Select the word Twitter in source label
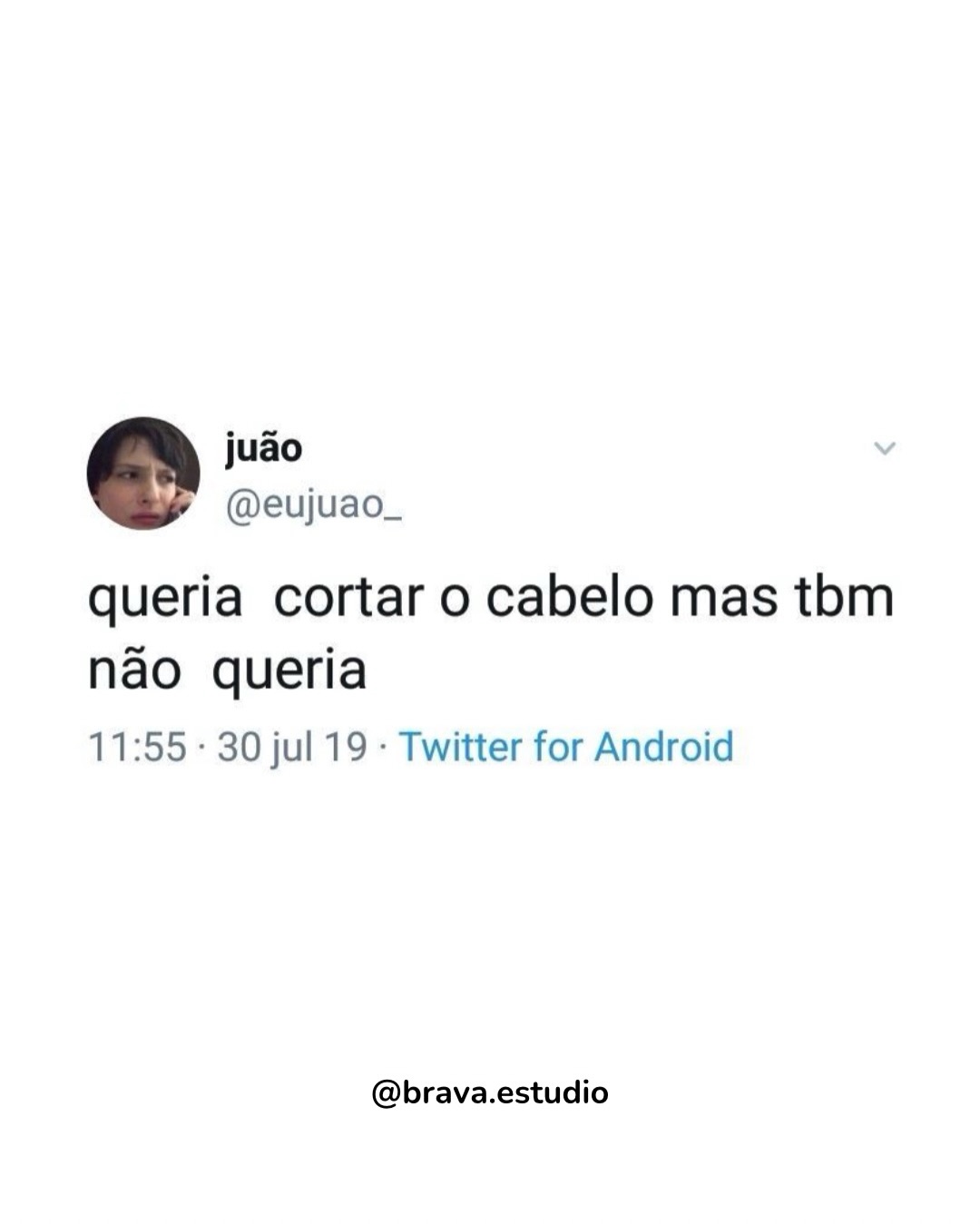The width and height of the screenshot is (980, 1224). coord(461,747)
